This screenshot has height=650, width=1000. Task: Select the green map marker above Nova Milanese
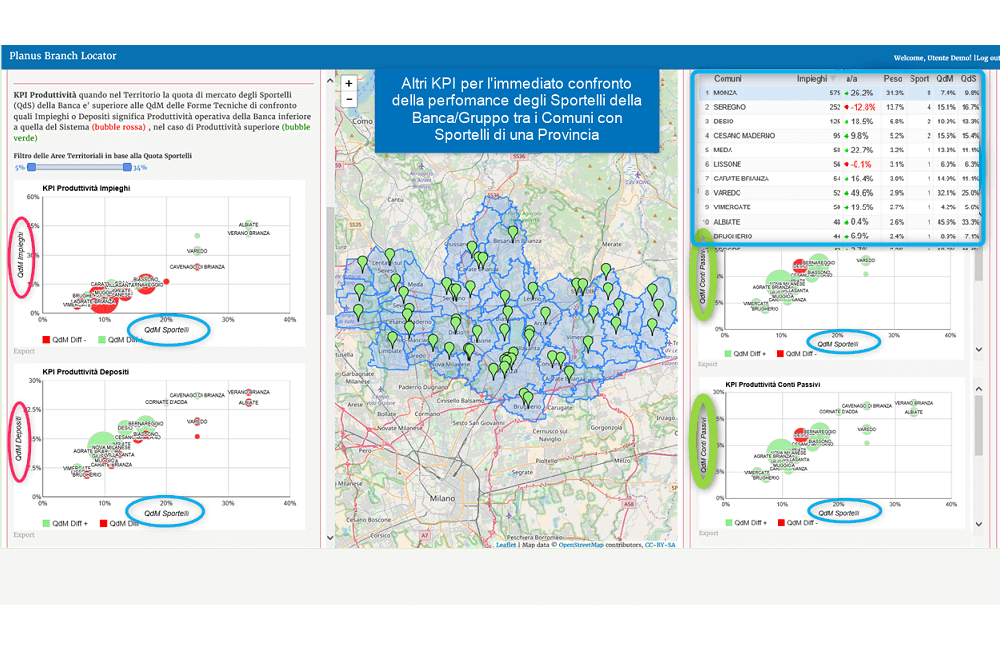pos(450,349)
